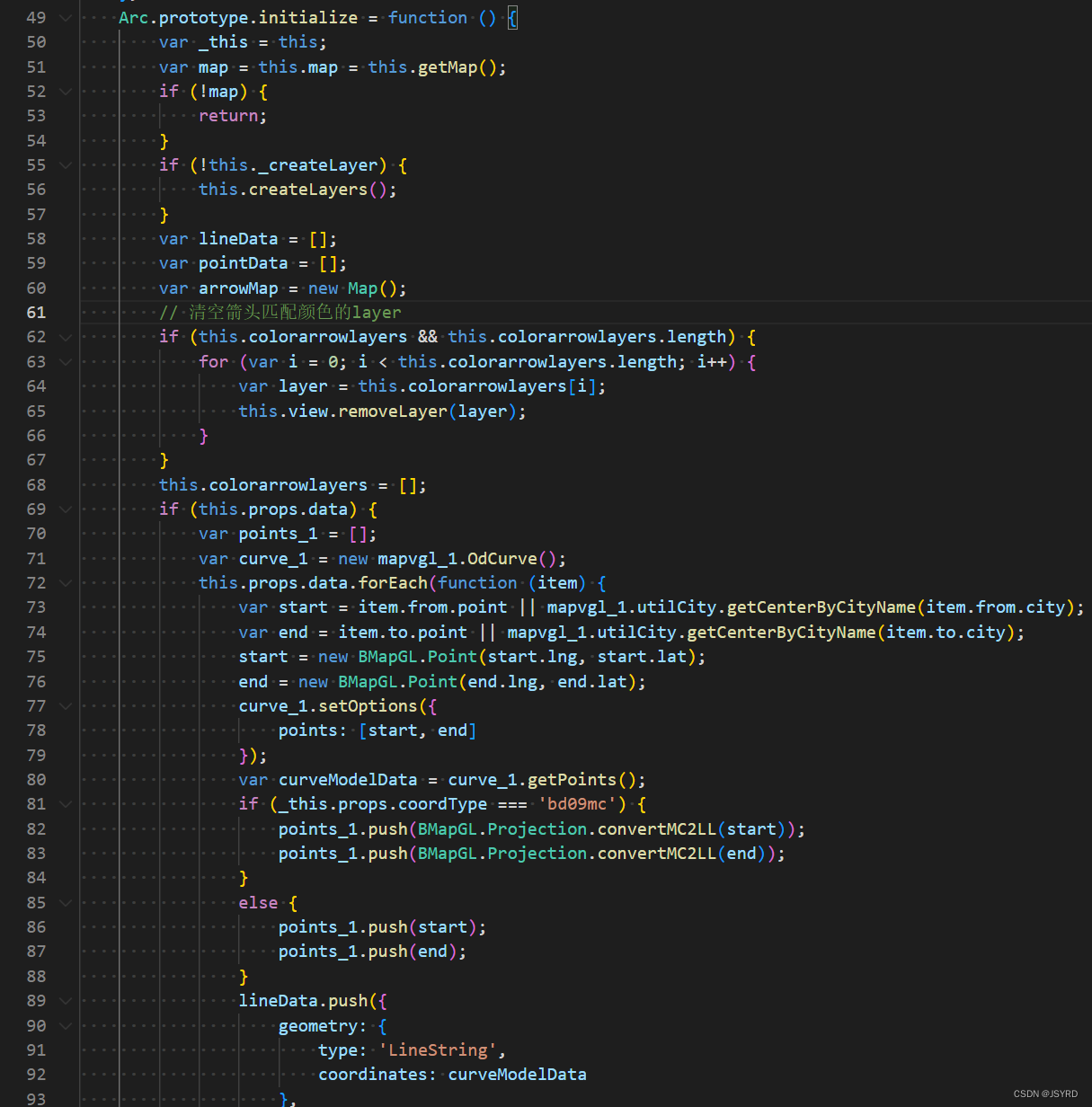1092x1107 pixels.
Task: Collapse fold arrow at line 55
Action: pos(65,165)
